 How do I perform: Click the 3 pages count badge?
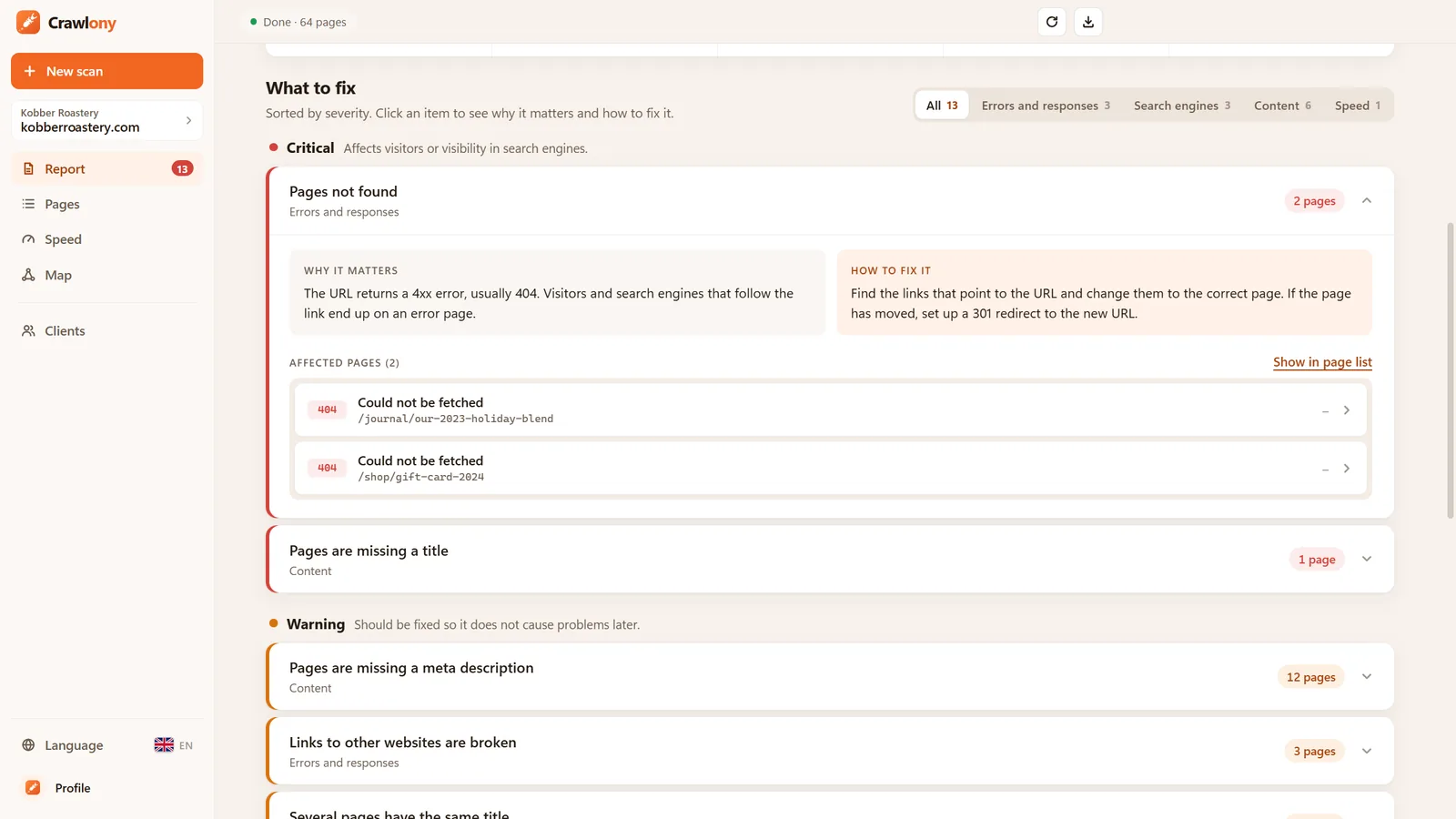tap(1314, 752)
